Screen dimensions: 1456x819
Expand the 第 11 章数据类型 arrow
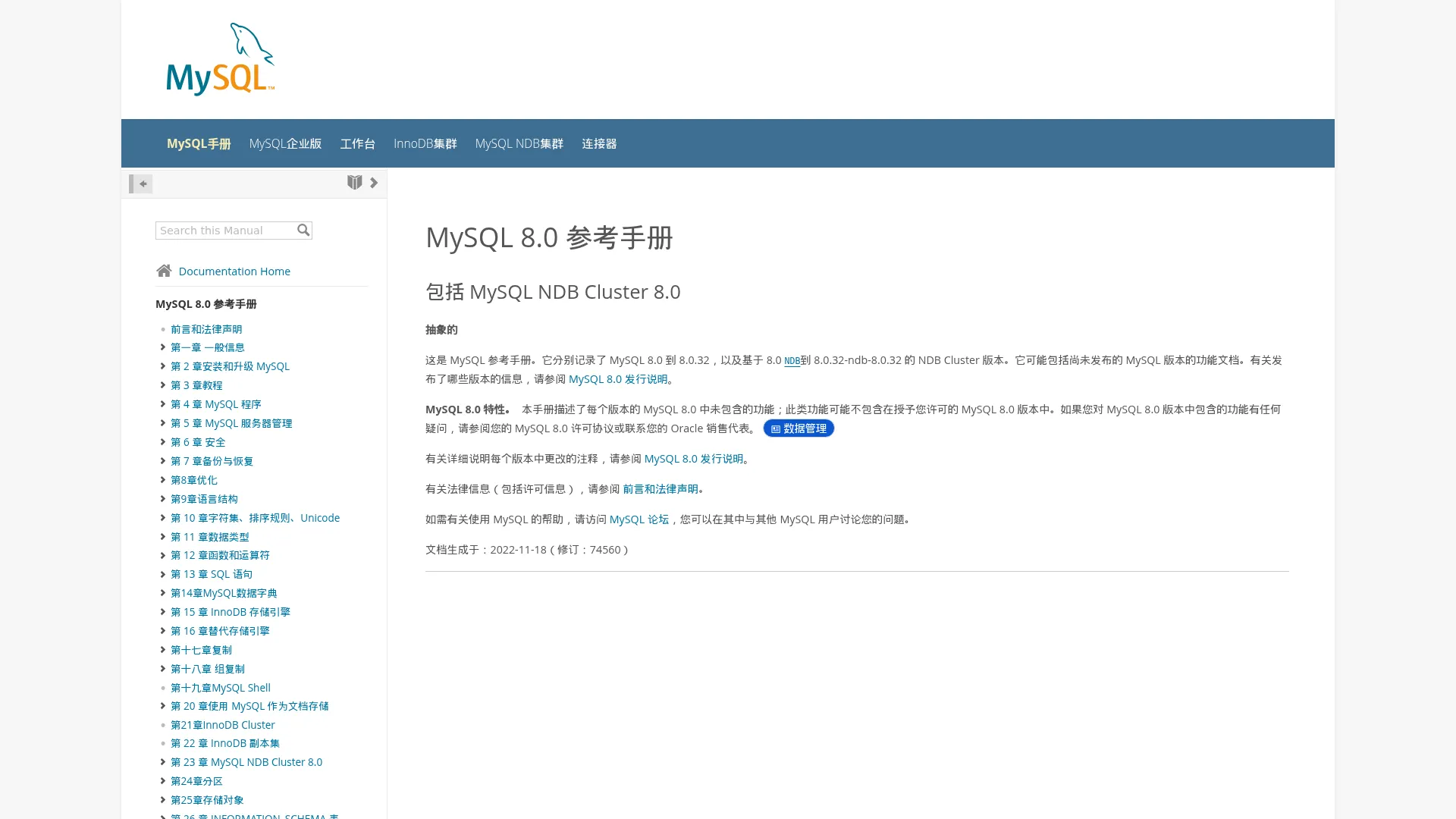tap(162, 537)
